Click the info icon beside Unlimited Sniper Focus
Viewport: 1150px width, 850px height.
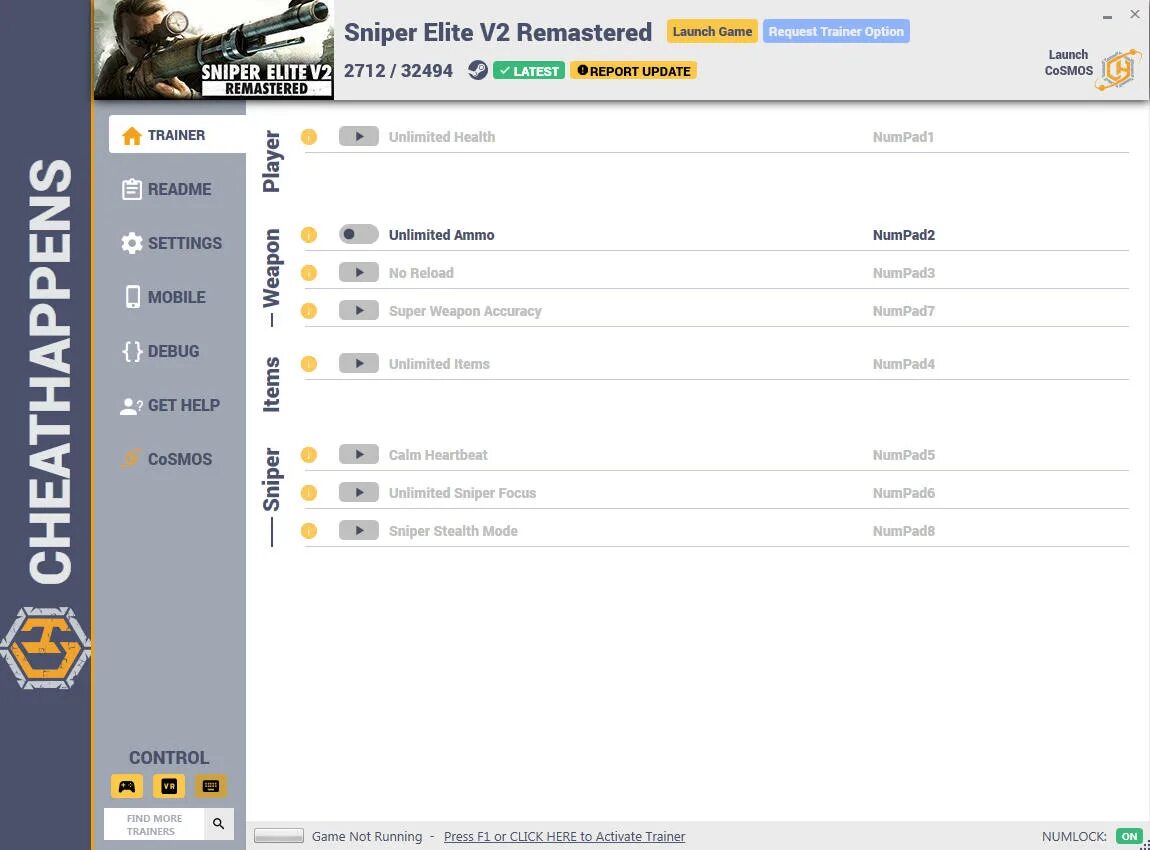(x=309, y=493)
